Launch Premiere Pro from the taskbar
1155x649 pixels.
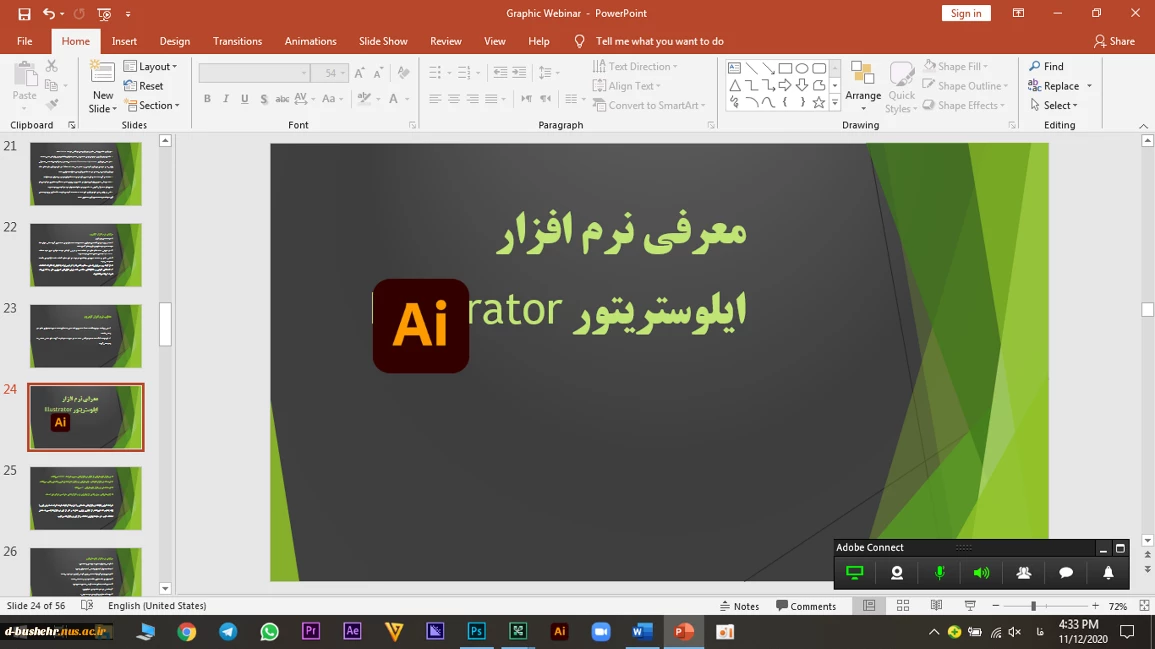(x=311, y=631)
